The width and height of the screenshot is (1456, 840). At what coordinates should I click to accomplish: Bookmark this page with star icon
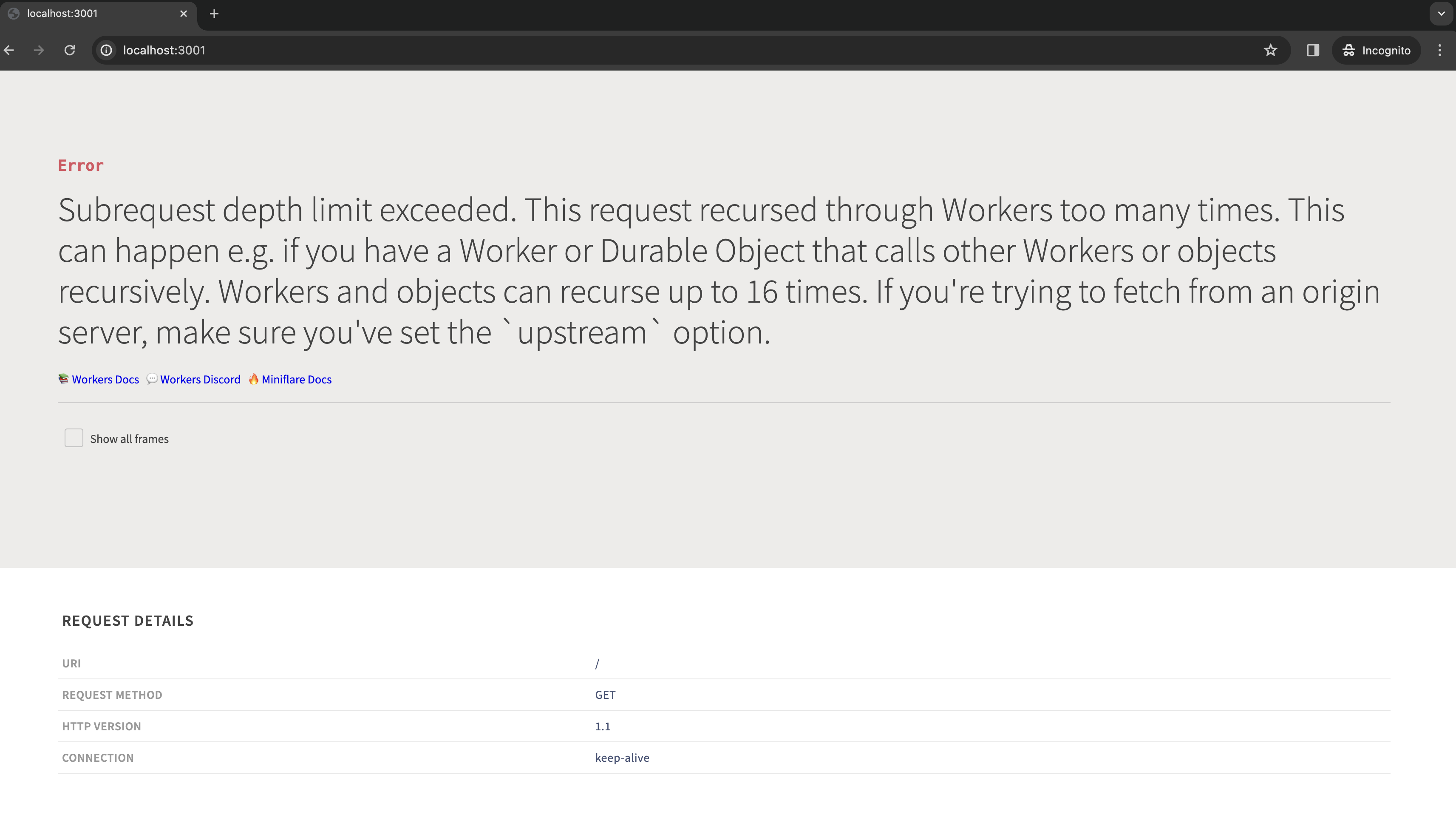(x=1270, y=50)
